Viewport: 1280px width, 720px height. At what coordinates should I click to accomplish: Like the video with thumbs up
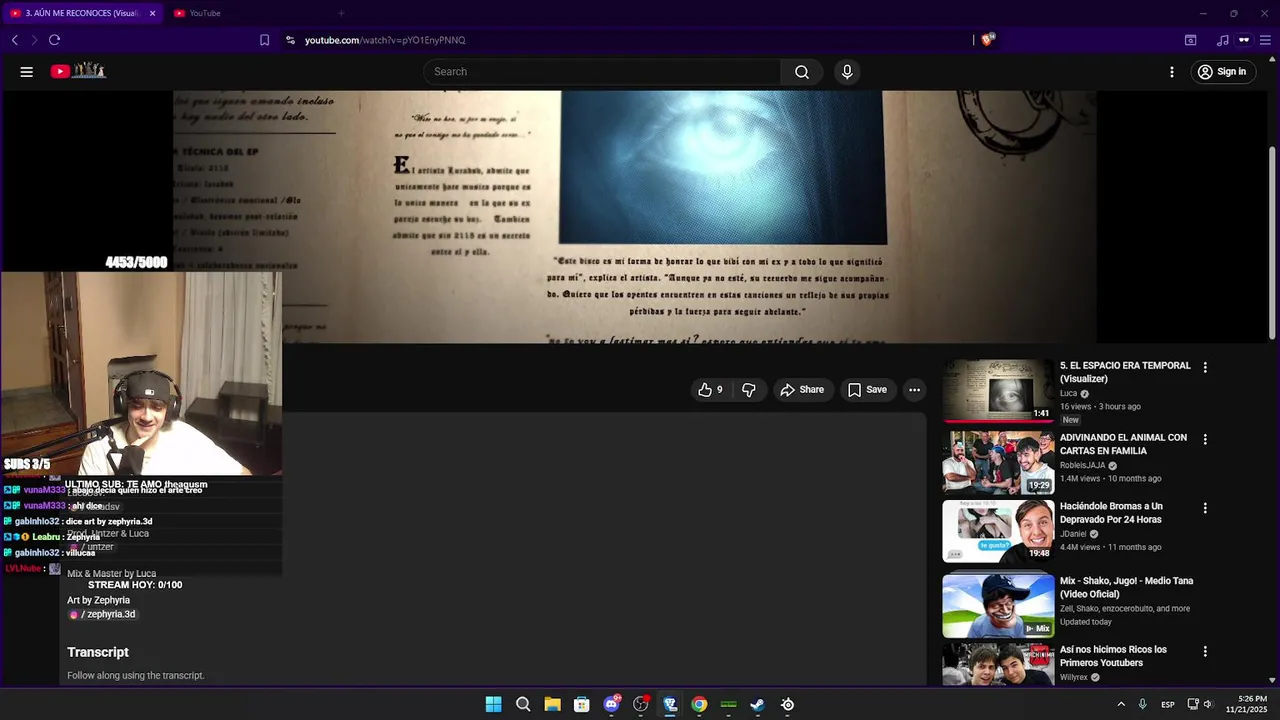coord(710,390)
